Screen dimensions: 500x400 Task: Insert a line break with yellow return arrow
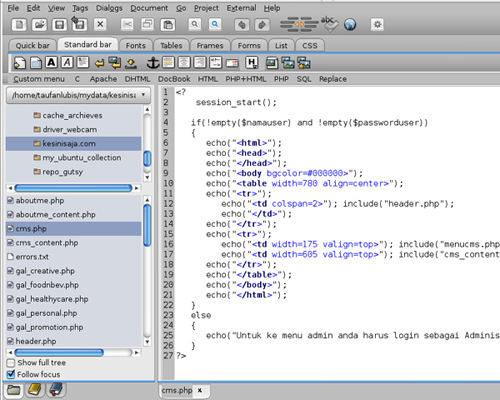tap(99, 63)
